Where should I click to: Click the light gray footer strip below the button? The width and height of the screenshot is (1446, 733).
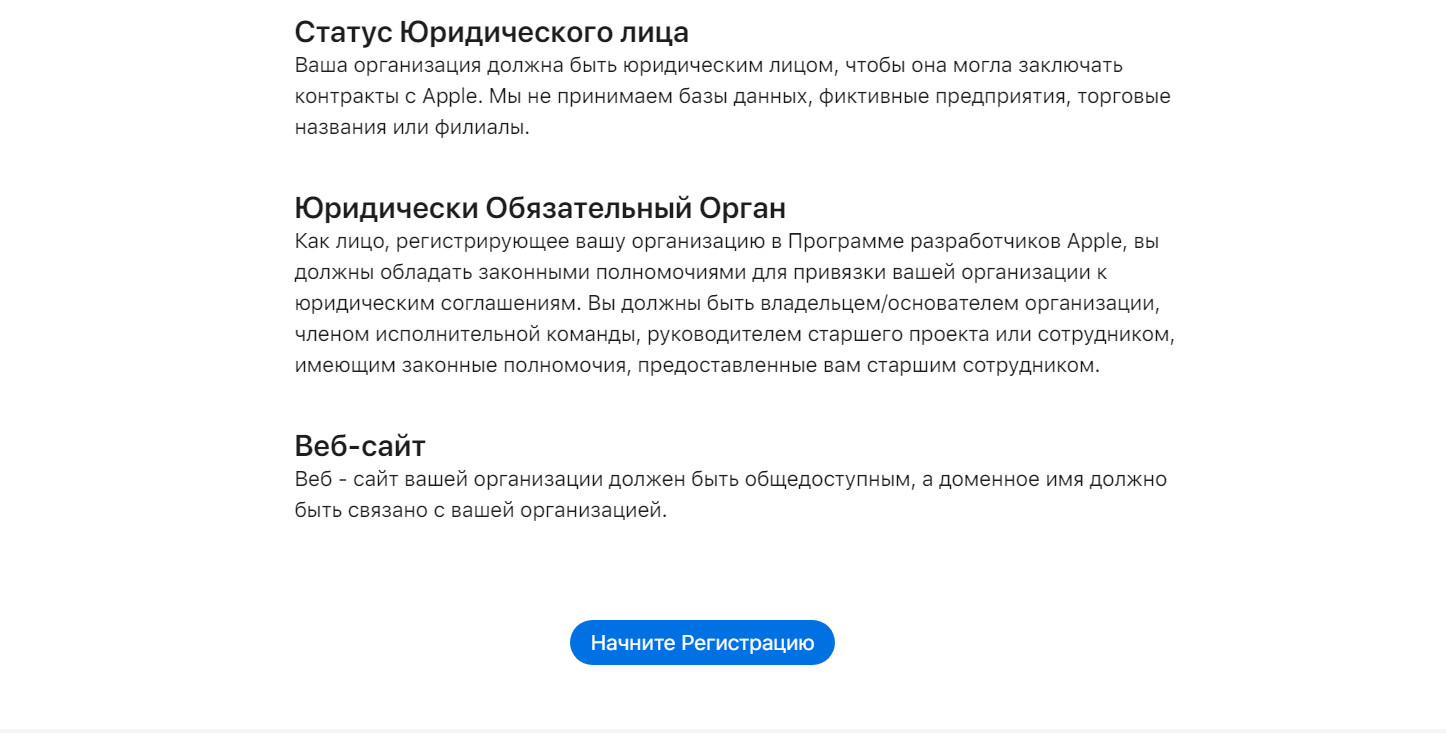tap(723, 730)
